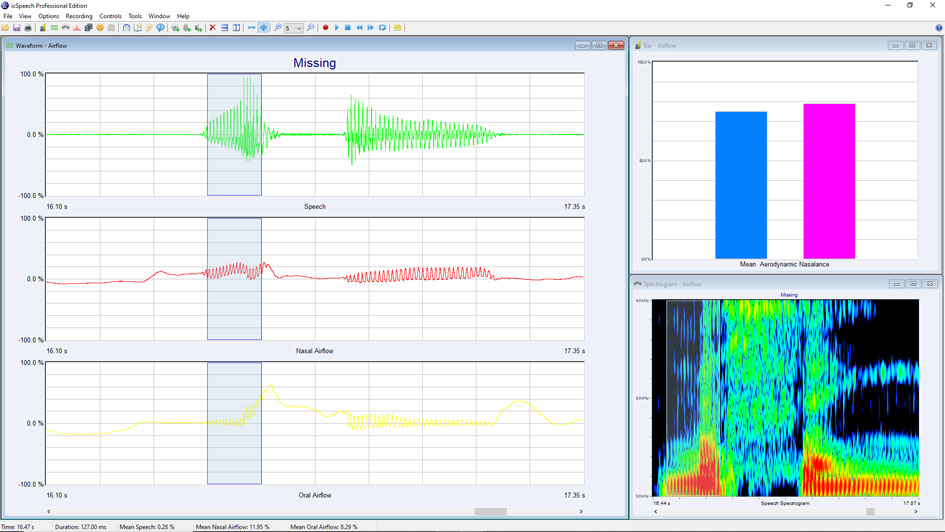
Task: Open the zoom level dropdown showing 5
Action: tap(294, 28)
